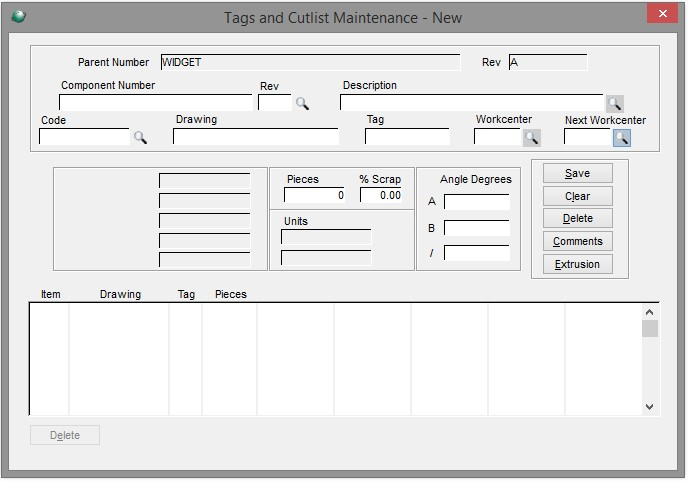The height and width of the screenshot is (482, 688).
Task: Click the Pieces quantity field
Action: (315, 195)
